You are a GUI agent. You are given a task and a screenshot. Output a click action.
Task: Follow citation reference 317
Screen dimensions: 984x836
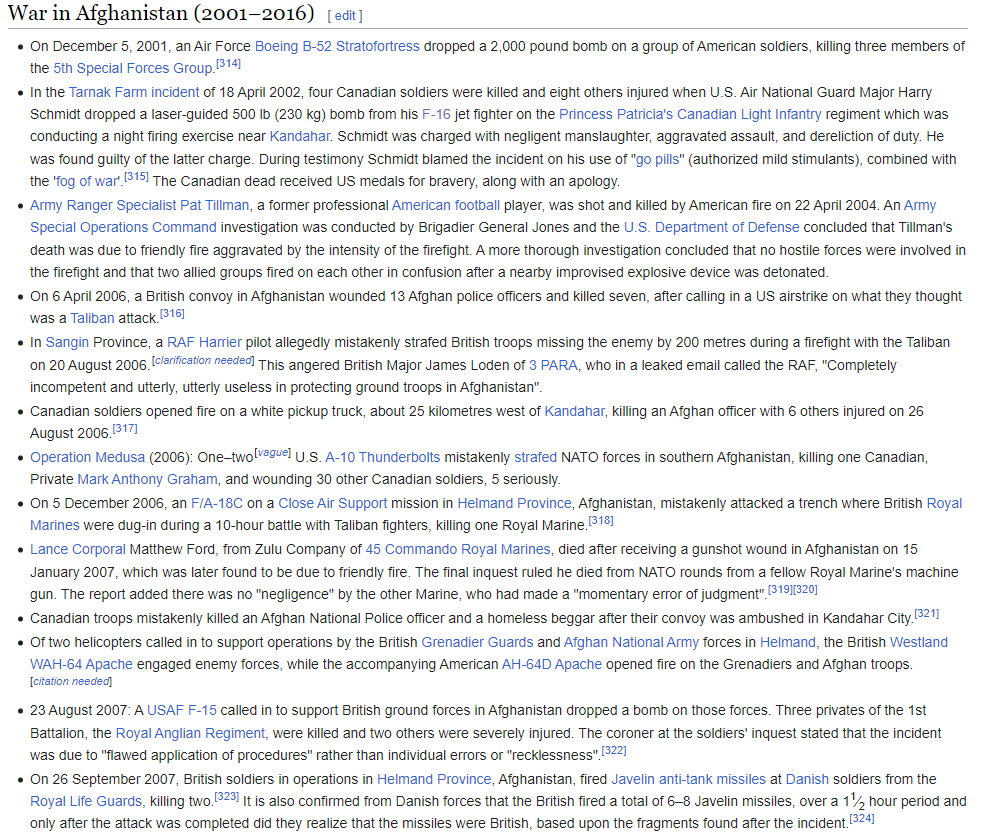[x=124, y=428]
